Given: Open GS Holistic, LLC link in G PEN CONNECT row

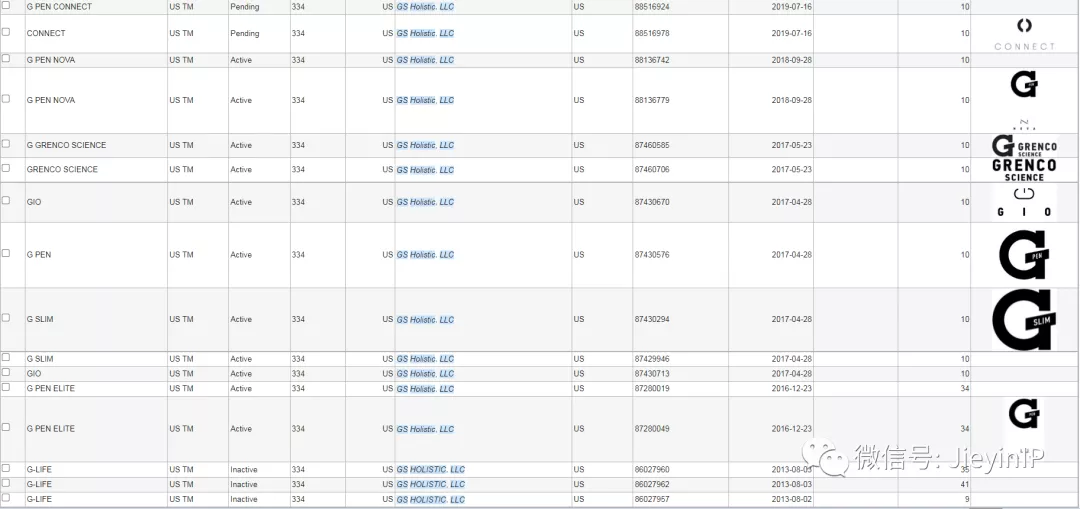Looking at the screenshot, I should pos(425,7).
